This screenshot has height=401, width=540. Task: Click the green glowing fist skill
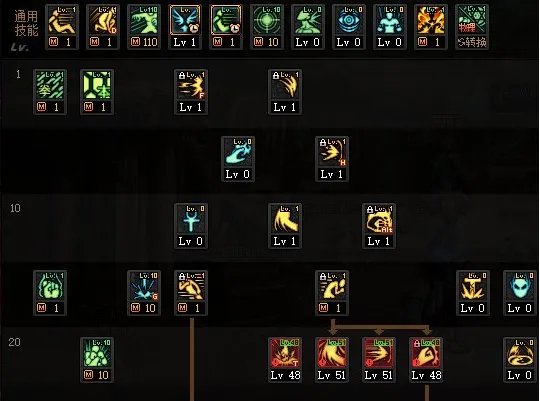[50, 286]
